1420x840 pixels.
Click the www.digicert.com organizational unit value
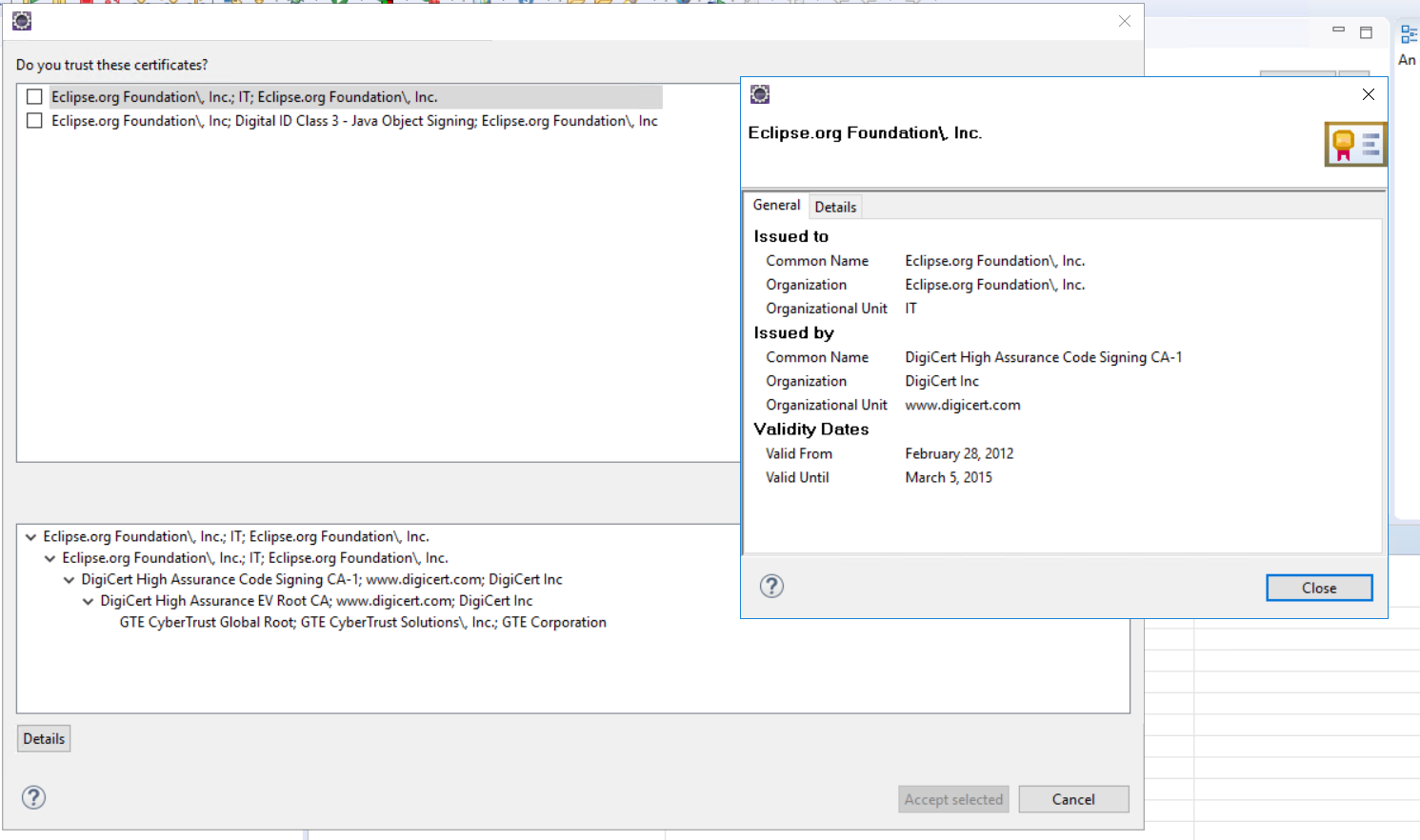pyautogui.click(x=962, y=405)
